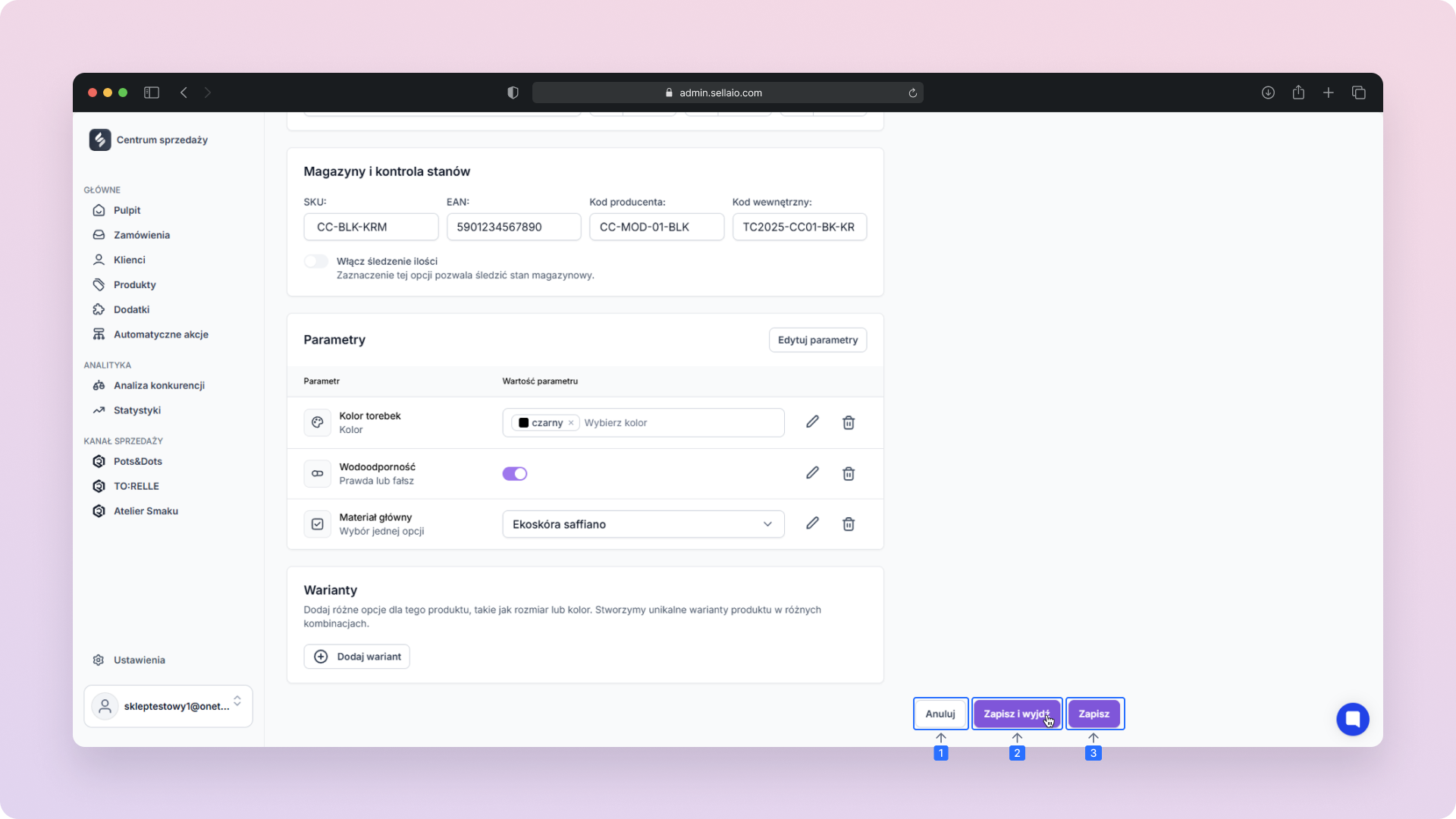Screen dimensions: 1456x819
Task: Click the Sellaio logo icon in sidebar
Action: [99, 140]
